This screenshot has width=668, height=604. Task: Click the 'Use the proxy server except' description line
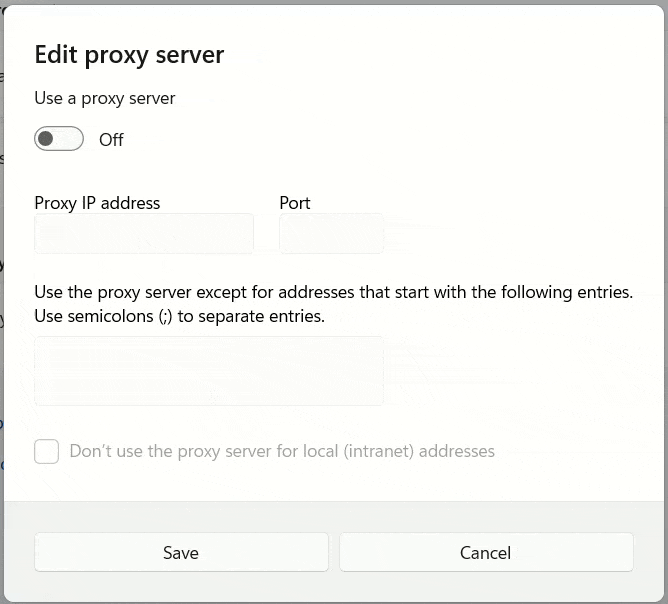(x=333, y=292)
